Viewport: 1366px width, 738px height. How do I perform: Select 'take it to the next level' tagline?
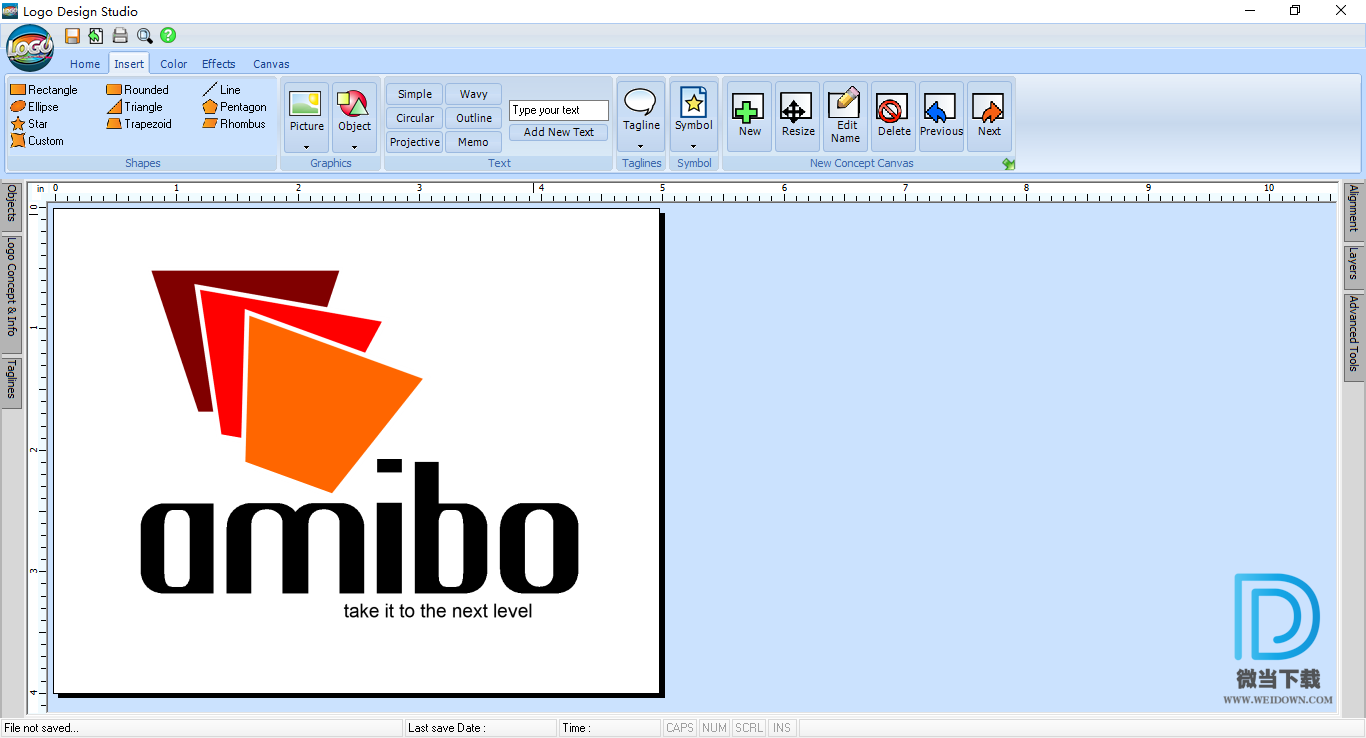click(x=438, y=611)
